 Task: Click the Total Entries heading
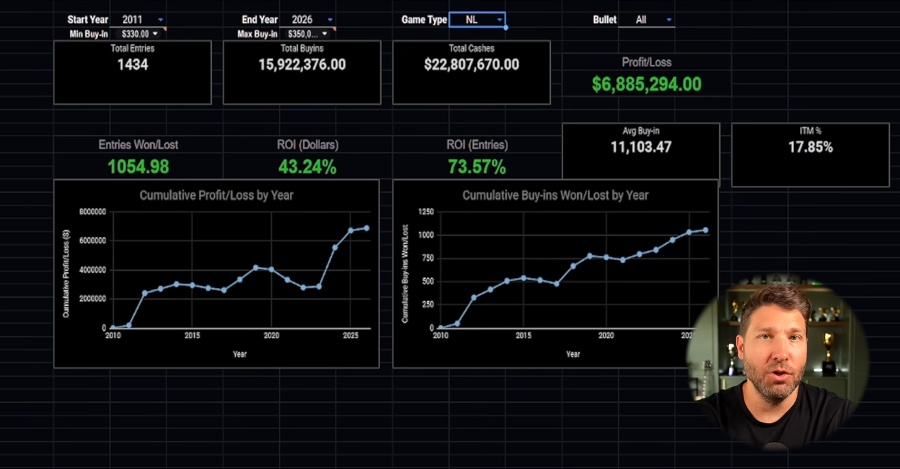click(133, 48)
